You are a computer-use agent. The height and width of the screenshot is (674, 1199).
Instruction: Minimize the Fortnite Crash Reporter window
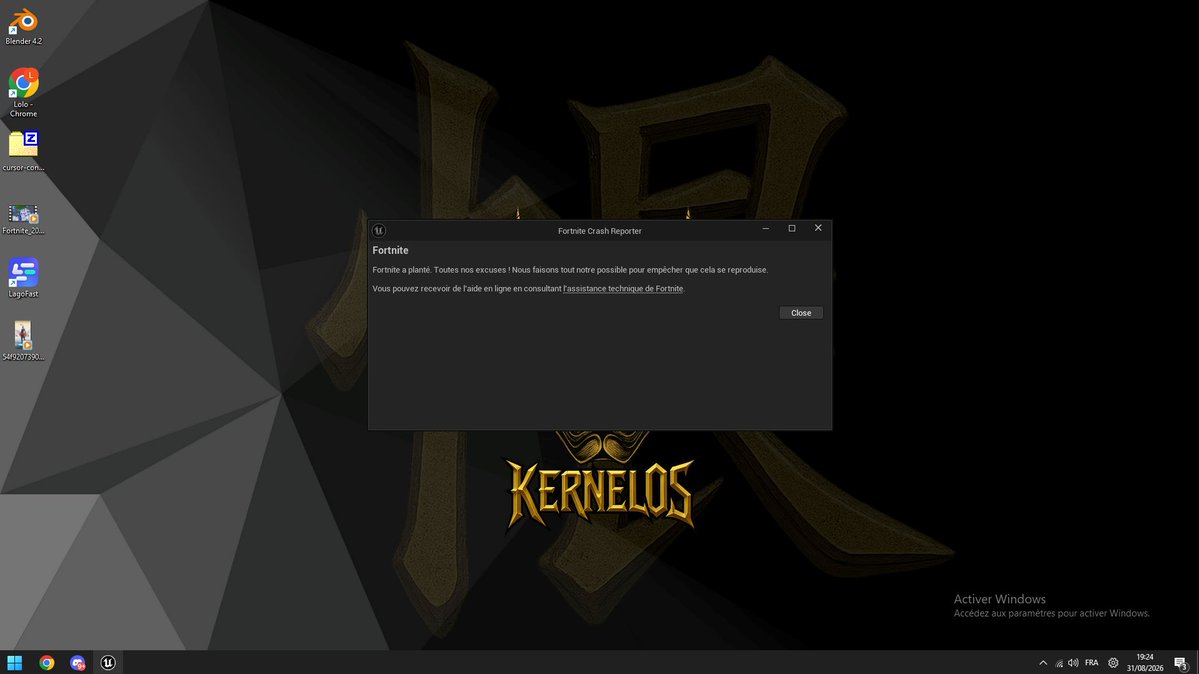[765, 229]
